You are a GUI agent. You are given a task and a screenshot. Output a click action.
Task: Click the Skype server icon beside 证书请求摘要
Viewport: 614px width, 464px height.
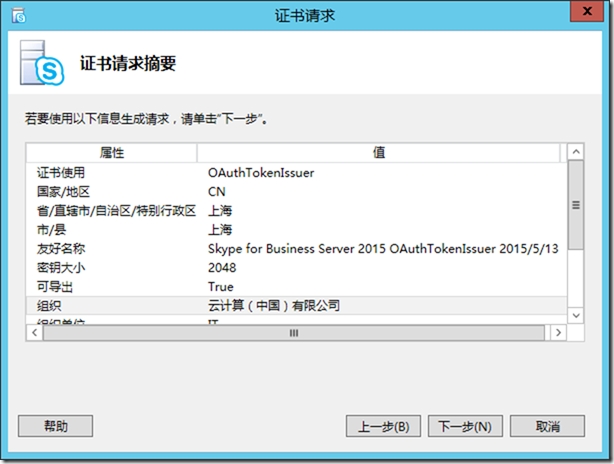pos(42,63)
